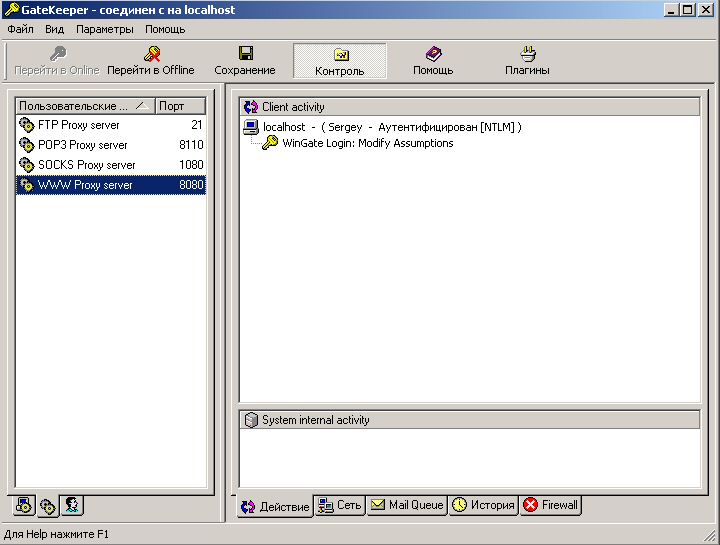Switch to the Mail Queue tab
This screenshot has width=720, height=545.
tap(407, 505)
